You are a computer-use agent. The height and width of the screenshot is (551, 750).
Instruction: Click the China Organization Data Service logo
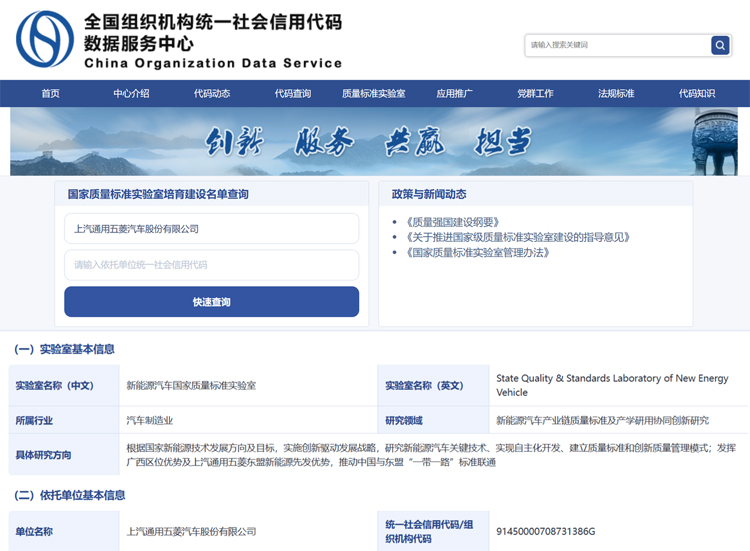coord(45,39)
